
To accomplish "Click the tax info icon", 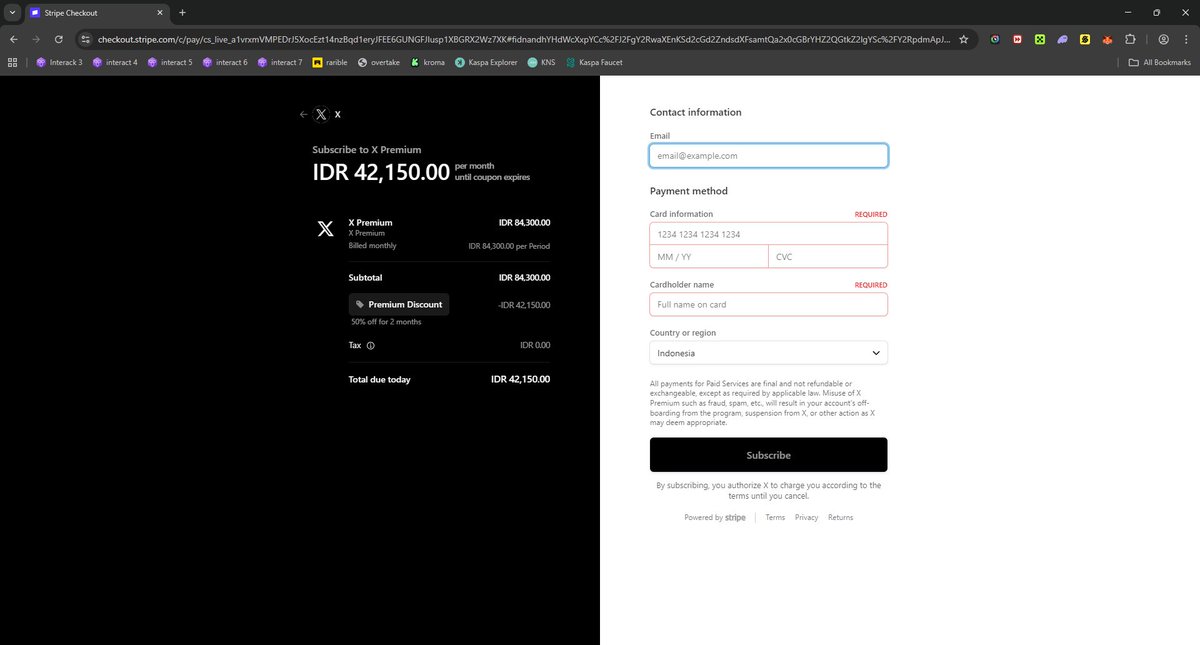I will click(371, 346).
